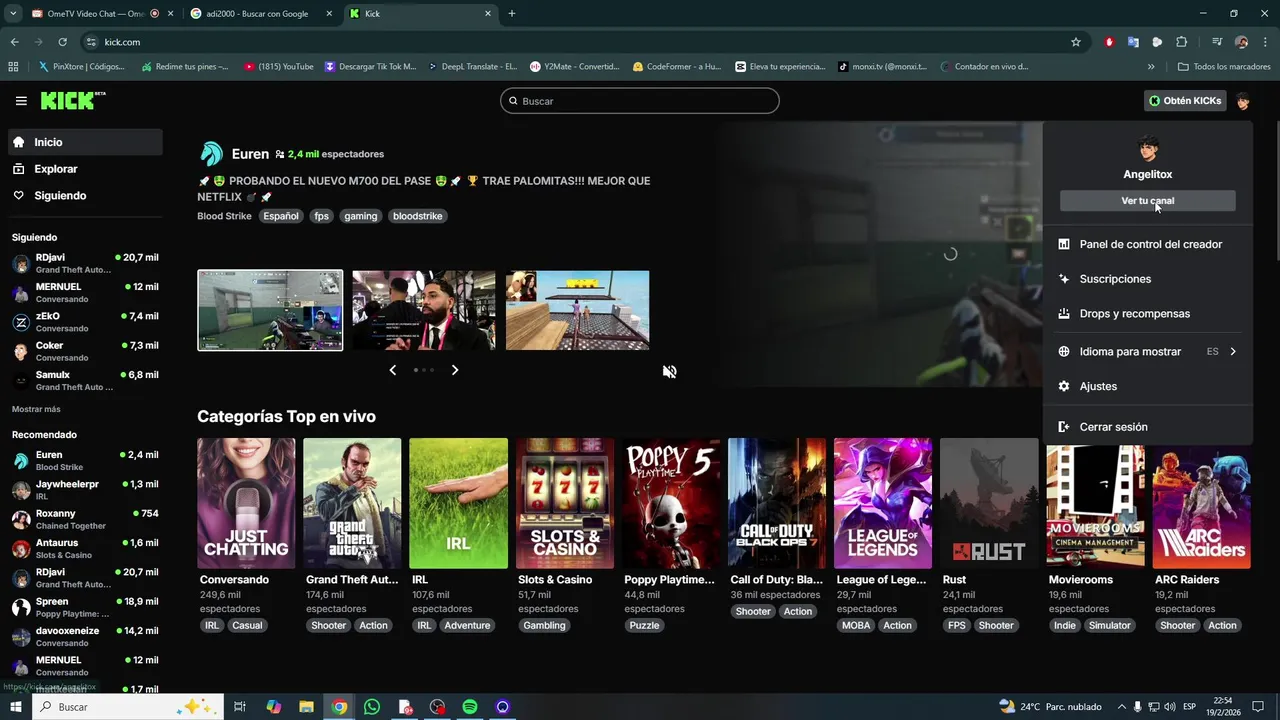
Task: Click Obtén KICKs button
Action: [x=1185, y=101]
